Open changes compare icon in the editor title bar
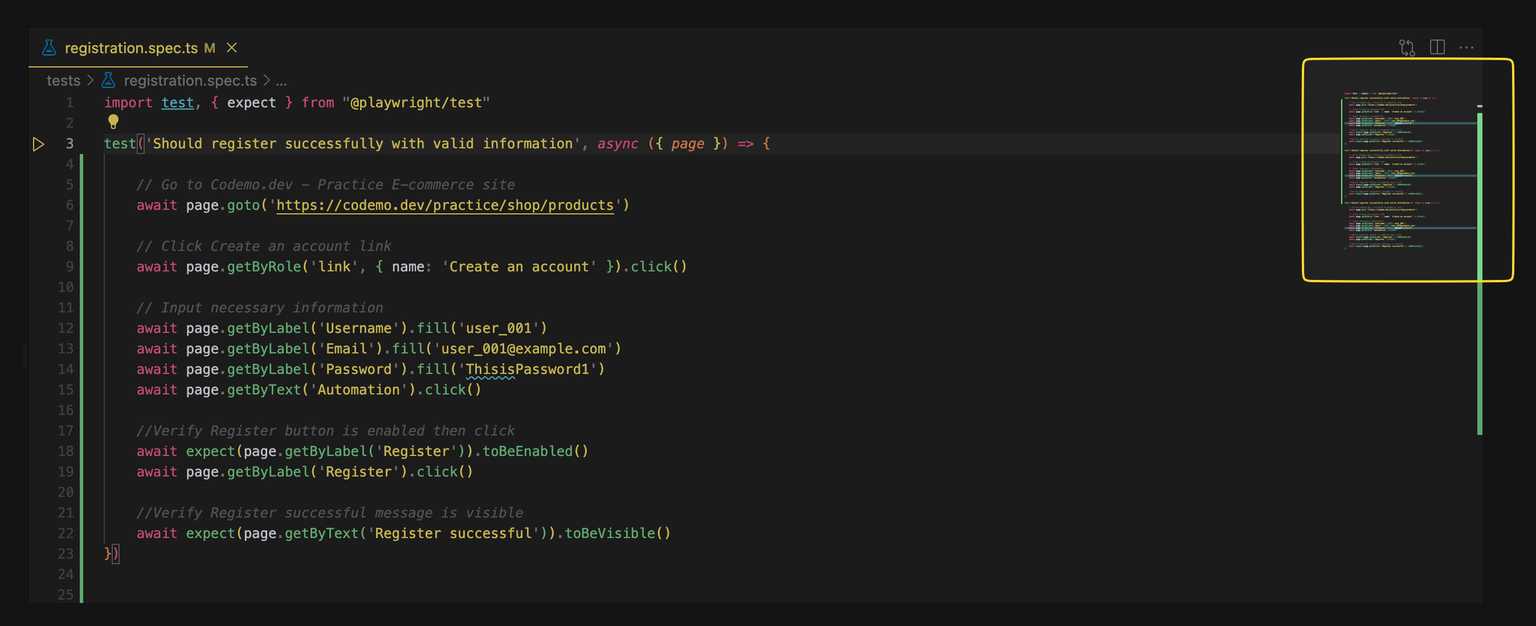The image size is (1536, 626). click(1407, 47)
